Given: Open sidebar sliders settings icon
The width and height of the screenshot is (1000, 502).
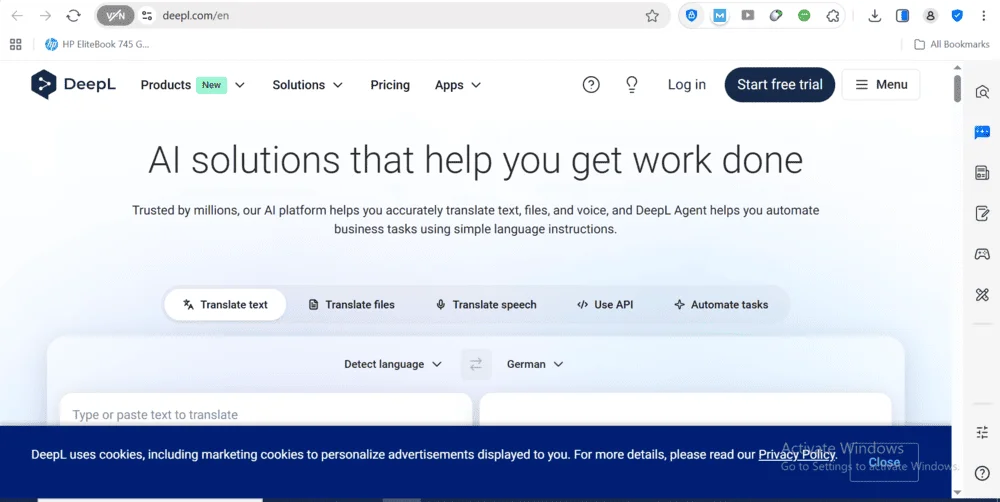Looking at the screenshot, I should point(982,432).
